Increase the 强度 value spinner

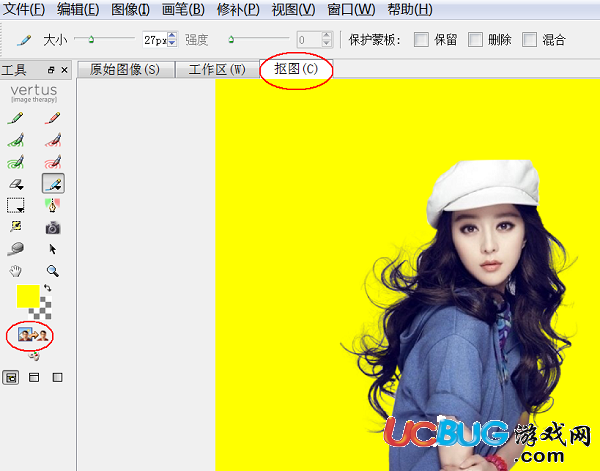click(326, 36)
